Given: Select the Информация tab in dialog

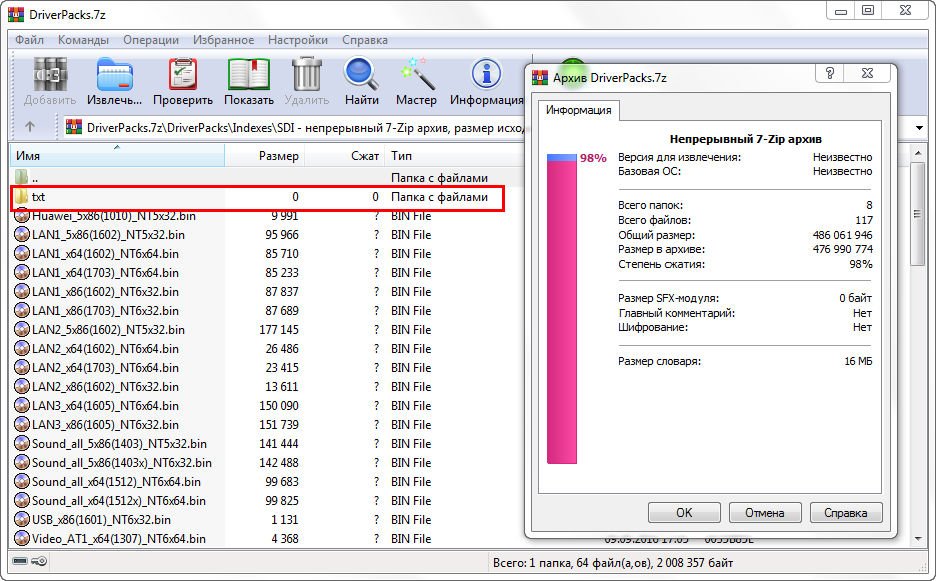Looking at the screenshot, I should pos(578,110).
